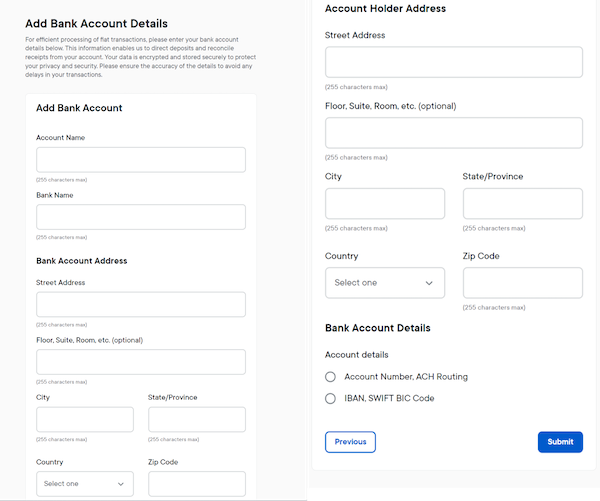Click chevron arrow in Bank Account Country selector

click(121, 484)
